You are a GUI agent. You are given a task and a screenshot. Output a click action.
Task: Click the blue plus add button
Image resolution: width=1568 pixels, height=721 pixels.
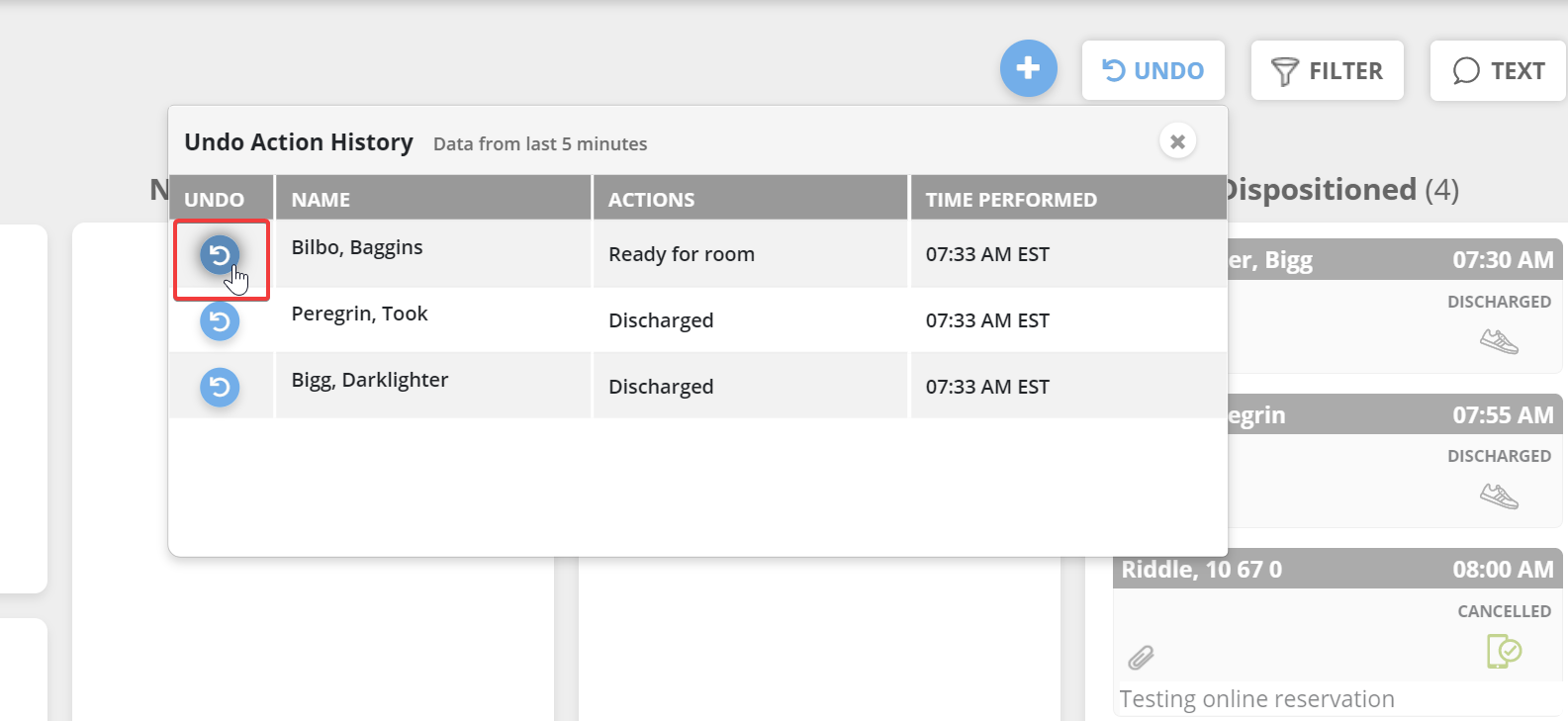coord(1028,68)
